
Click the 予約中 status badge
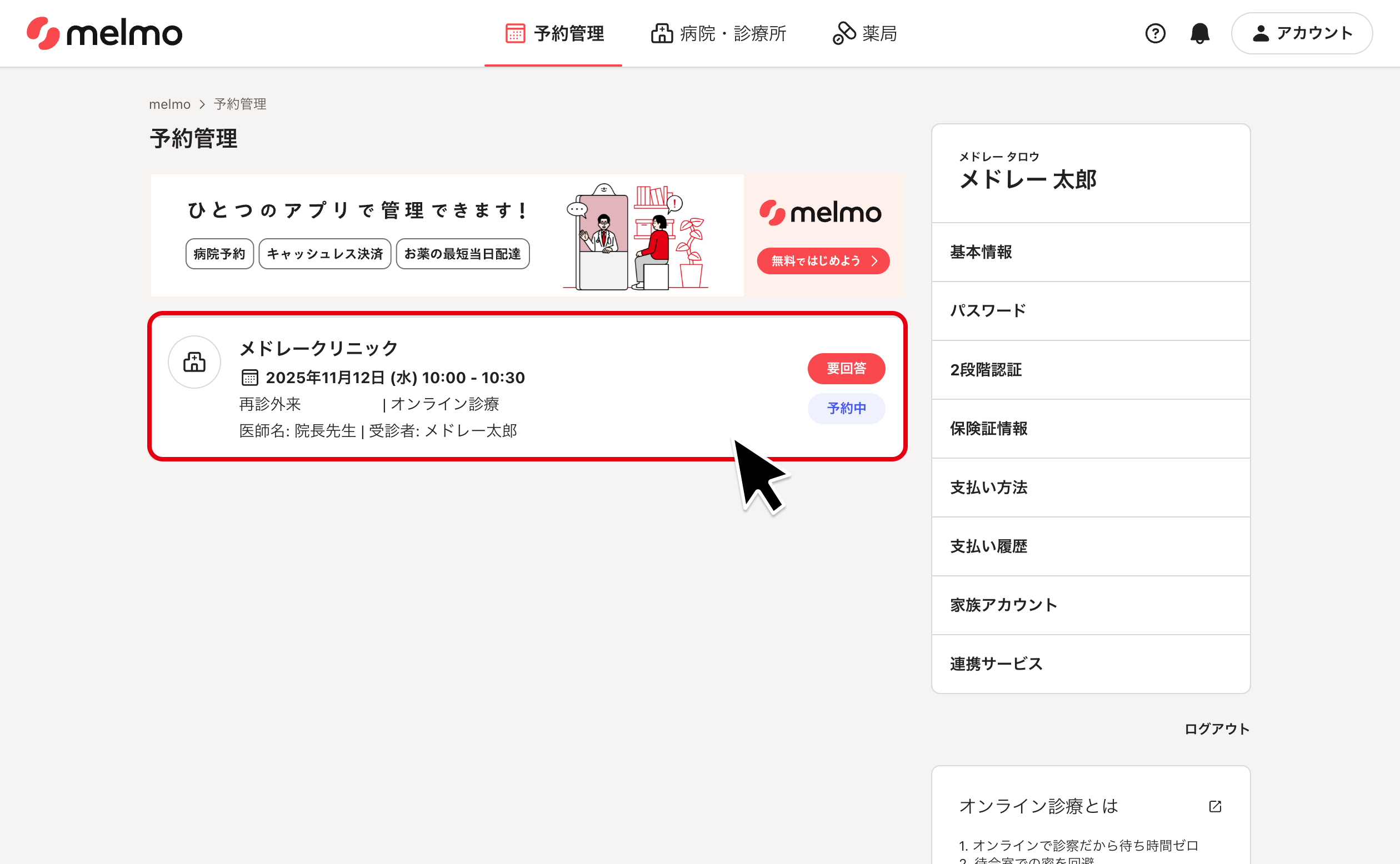click(x=846, y=409)
